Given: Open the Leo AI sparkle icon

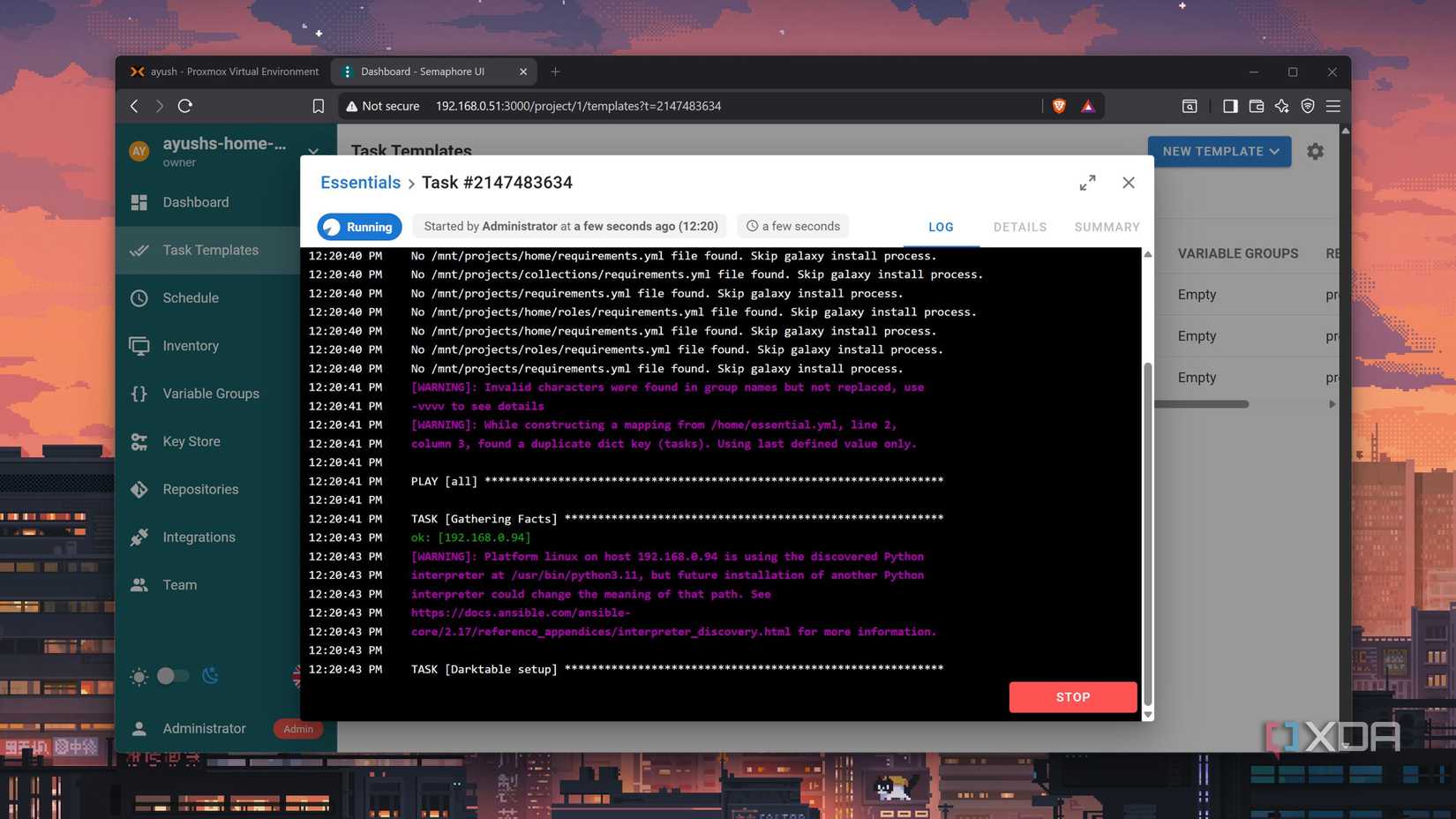Looking at the screenshot, I should coord(1282,106).
